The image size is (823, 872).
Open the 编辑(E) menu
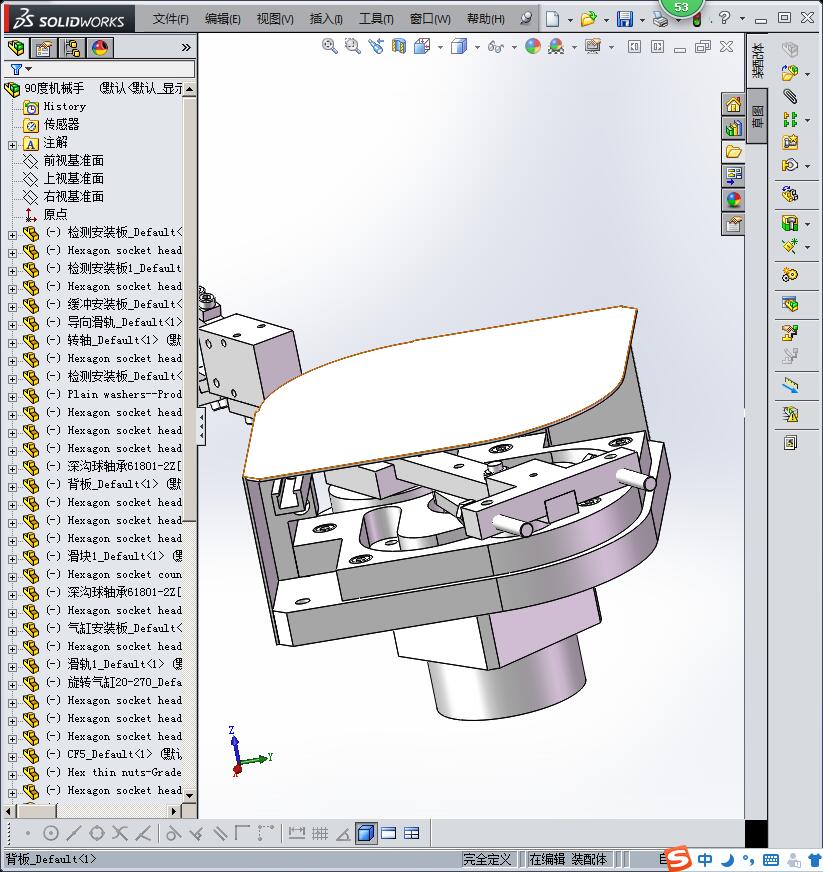222,19
